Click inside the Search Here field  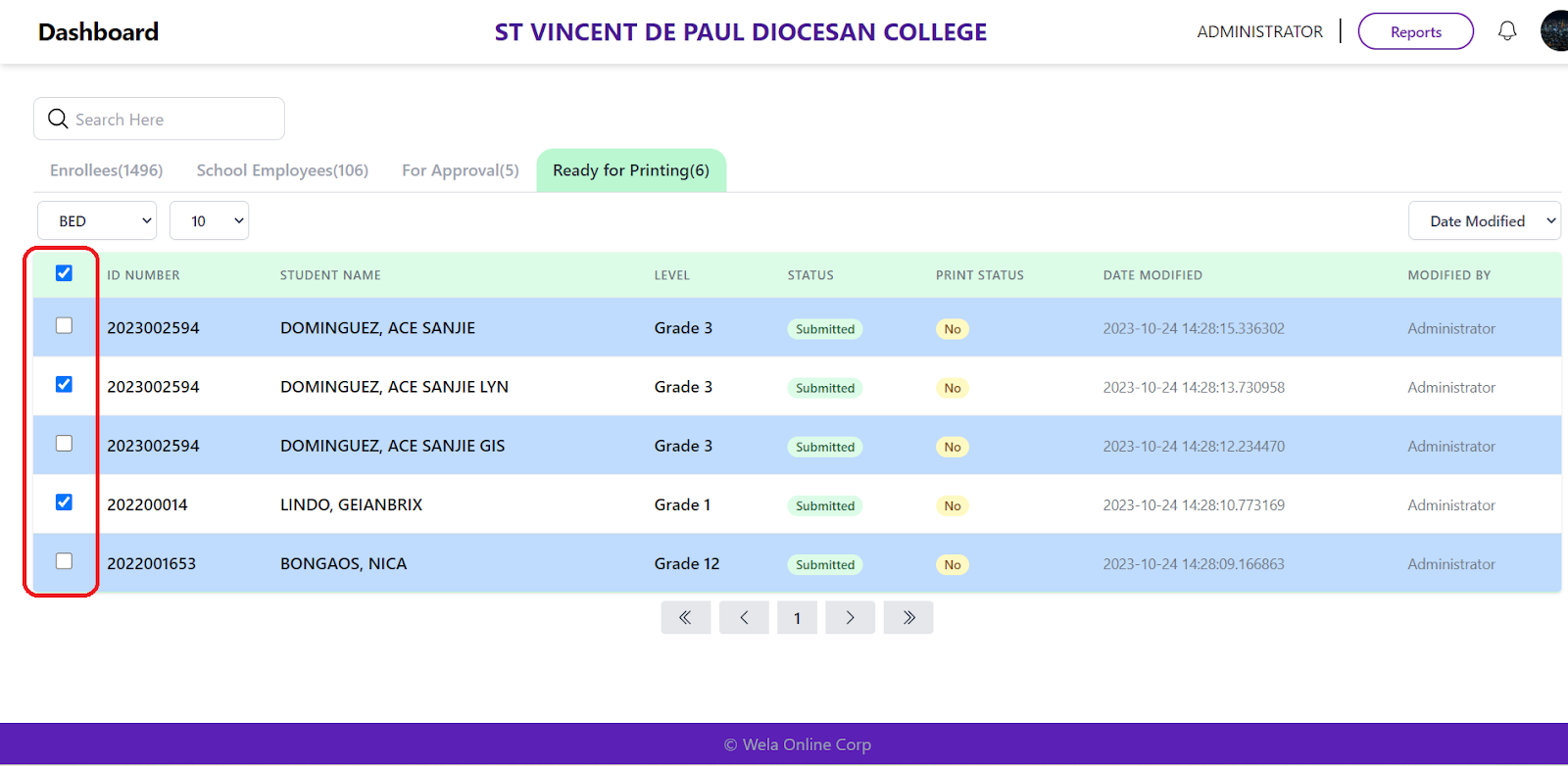[159, 119]
